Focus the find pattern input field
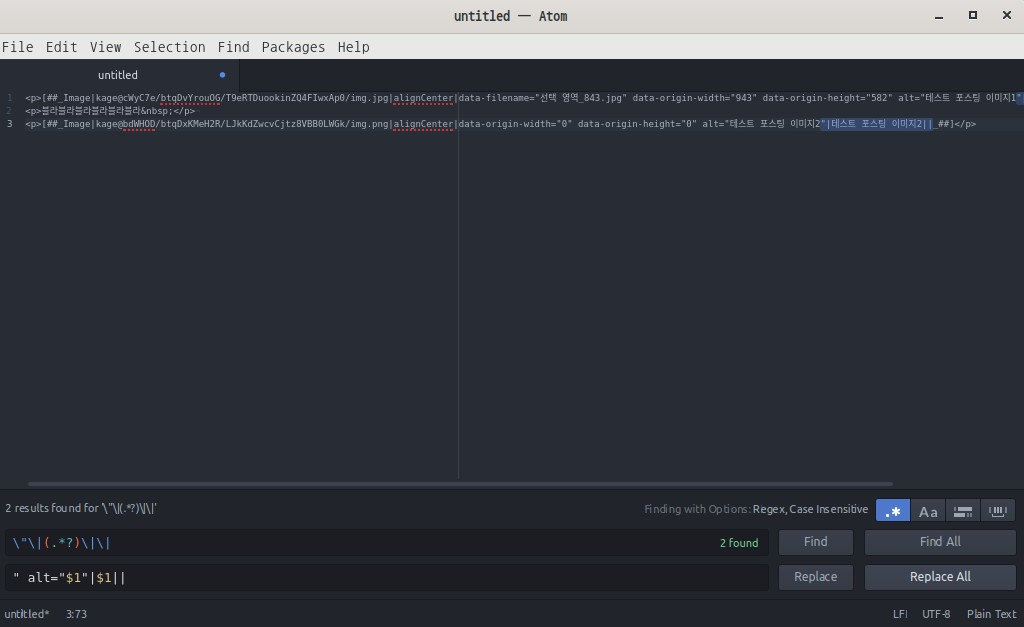The width and height of the screenshot is (1024, 627). pos(387,543)
